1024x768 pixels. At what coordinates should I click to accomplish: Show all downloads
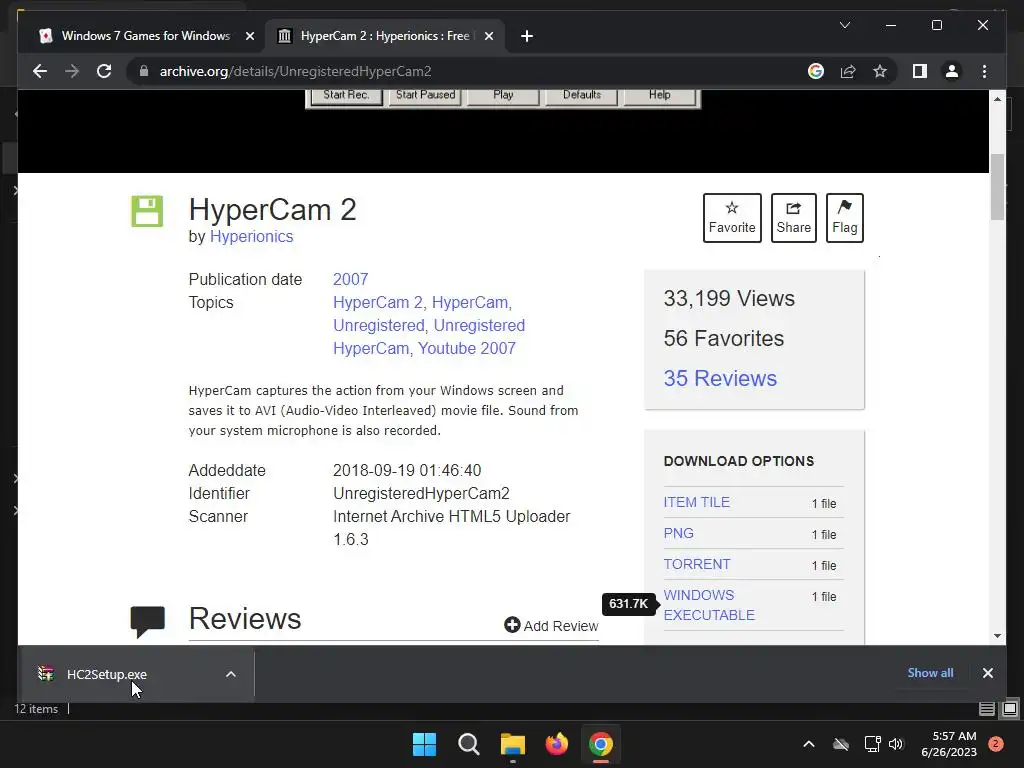pos(930,673)
